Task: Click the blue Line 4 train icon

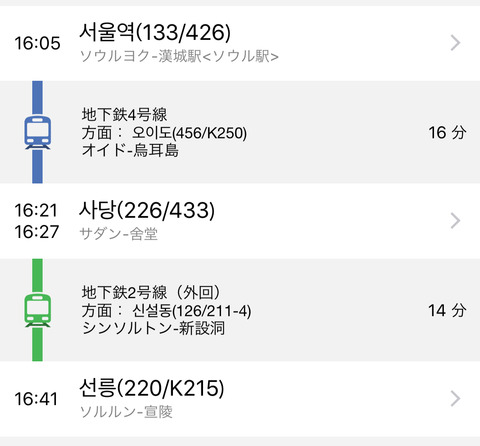Action: click(37, 133)
